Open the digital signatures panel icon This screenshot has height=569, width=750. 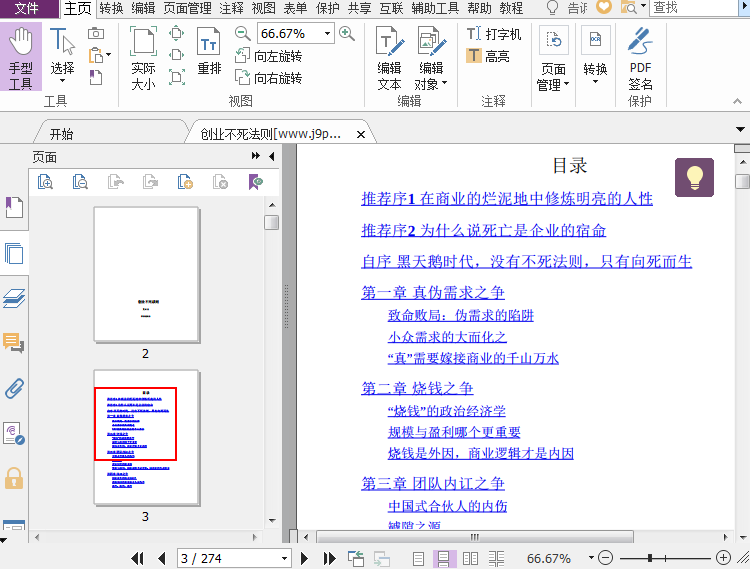point(14,433)
